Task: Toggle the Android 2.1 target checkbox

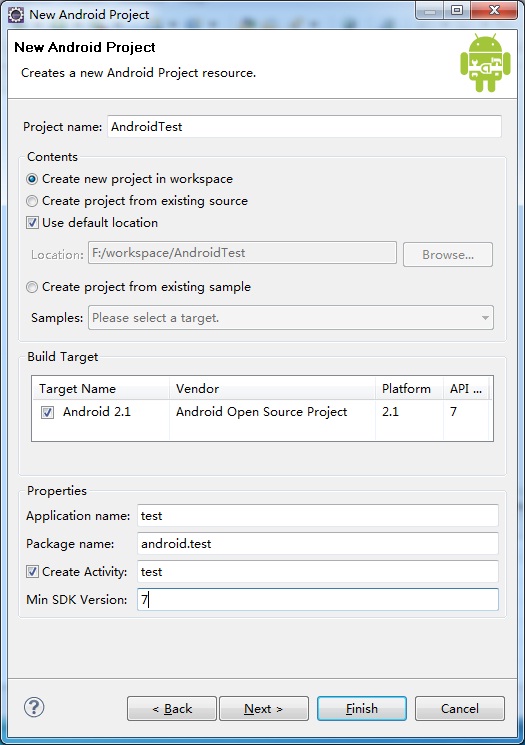Action: point(48,412)
